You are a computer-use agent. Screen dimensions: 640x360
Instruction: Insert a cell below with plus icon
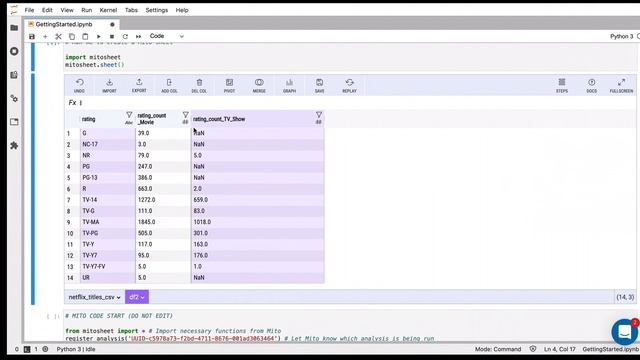pyautogui.click(x=45, y=36)
